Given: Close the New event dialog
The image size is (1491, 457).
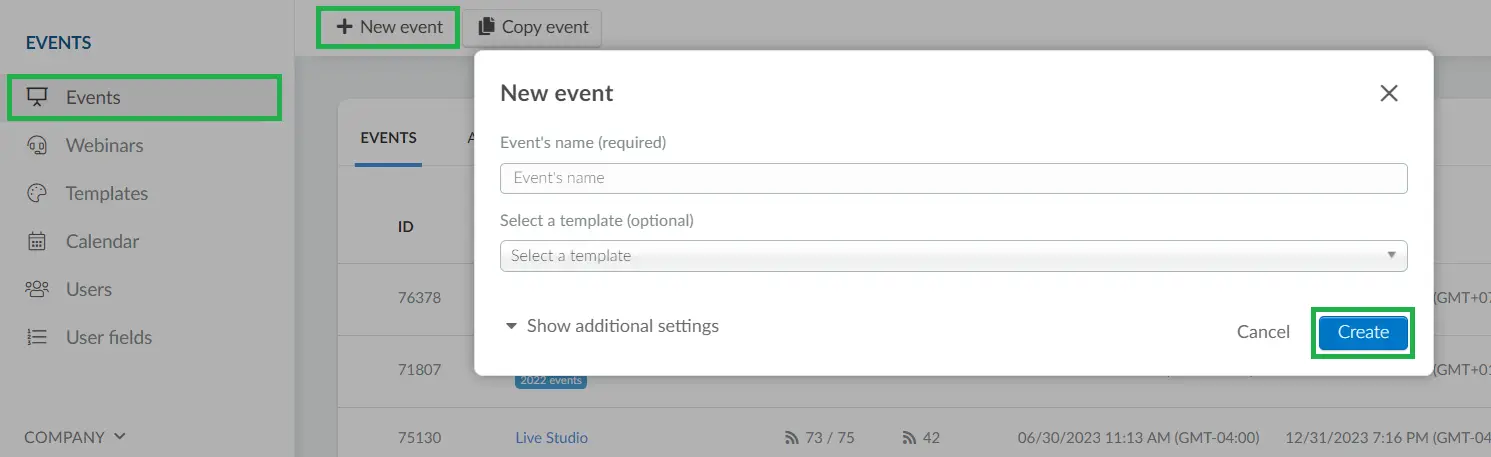Looking at the screenshot, I should 1388,93.
